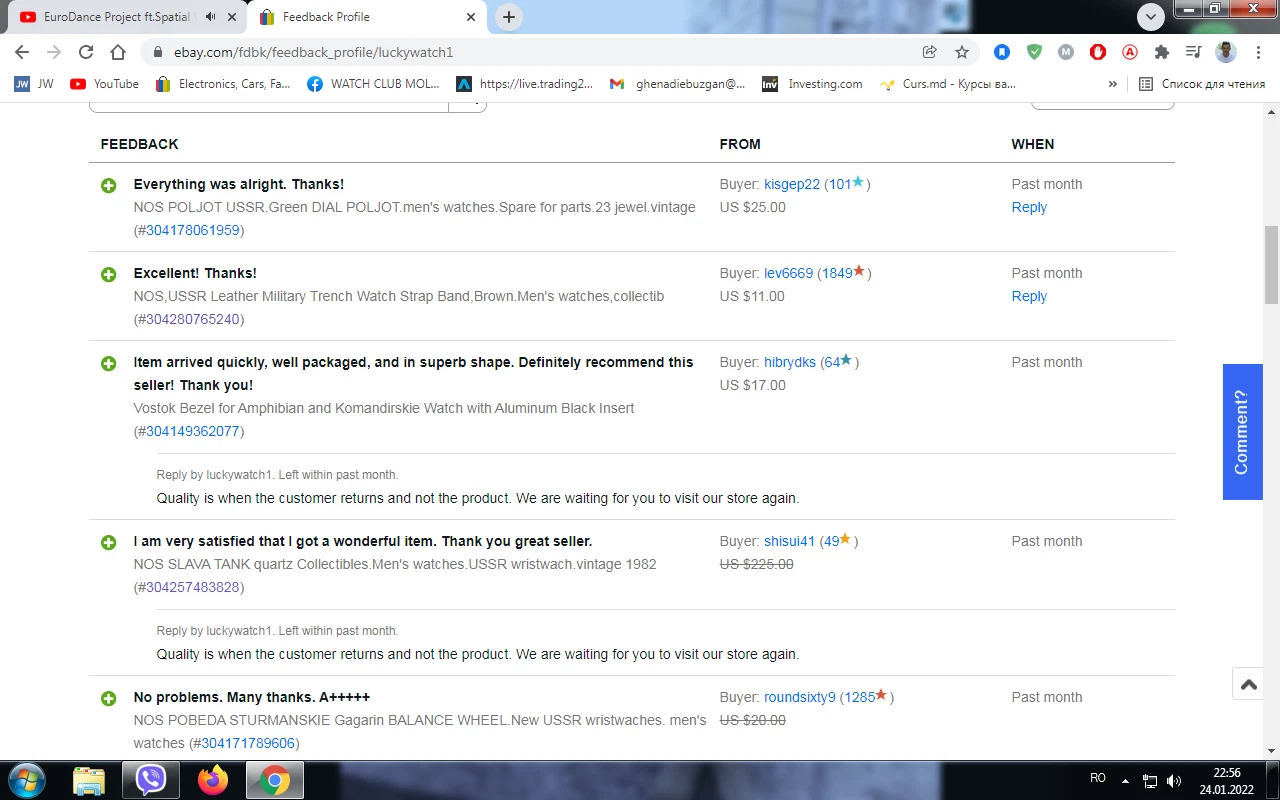Click the blue Comment? side button
1280x800 pixels.
(1241, 432)
